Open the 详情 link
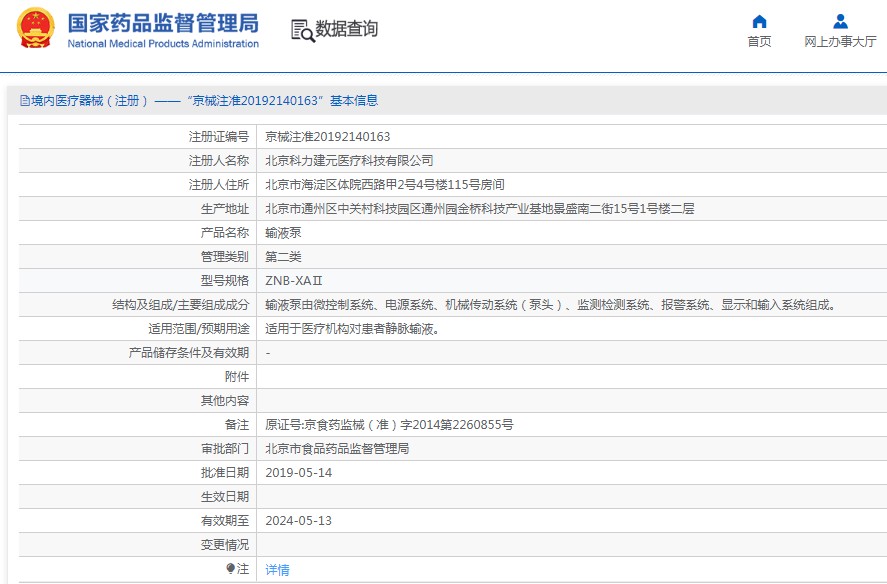 pos(277,570)
